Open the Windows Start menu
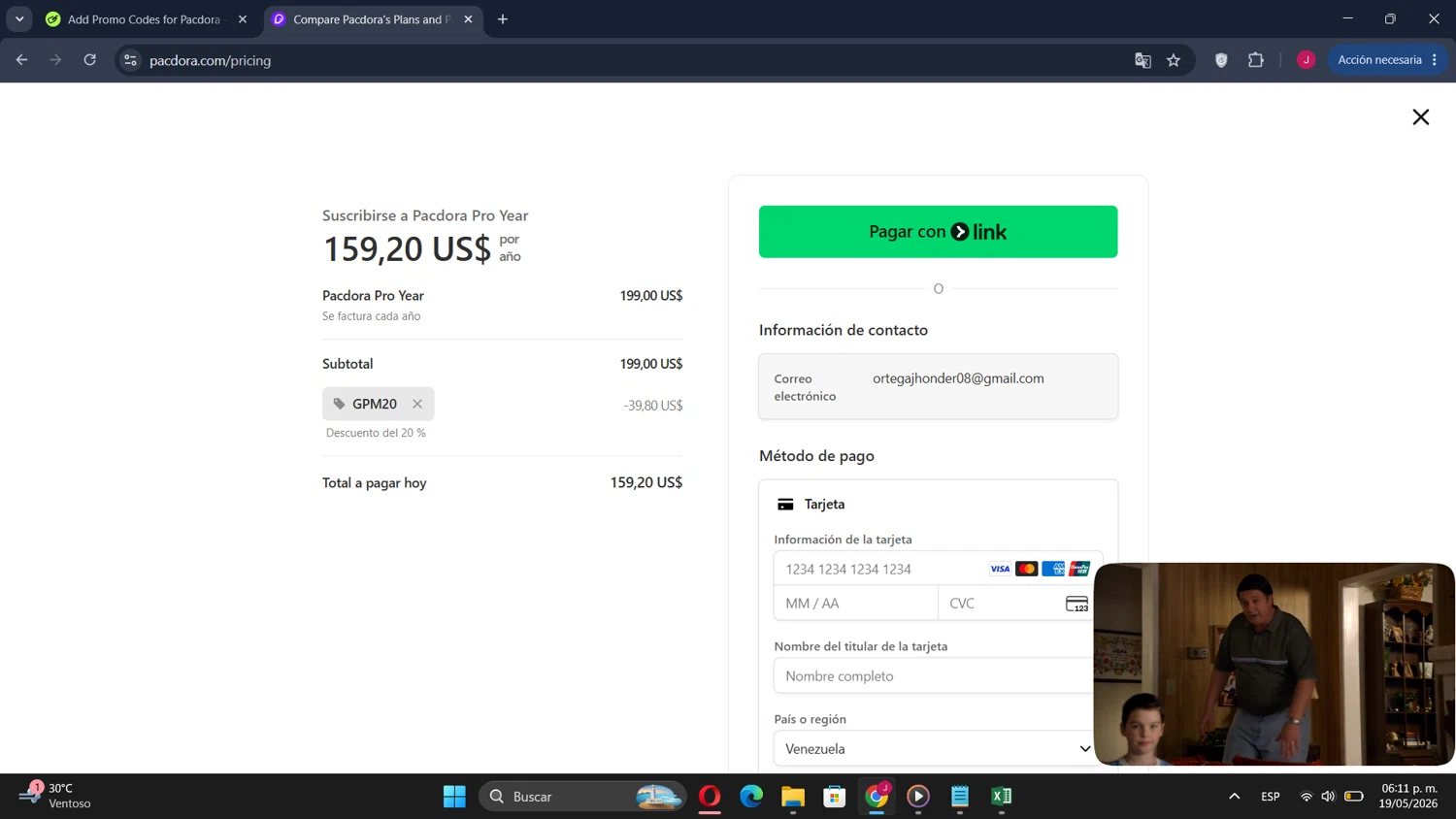The height and width of the screenshot is (819, 1456). click(x=454, y=797)
